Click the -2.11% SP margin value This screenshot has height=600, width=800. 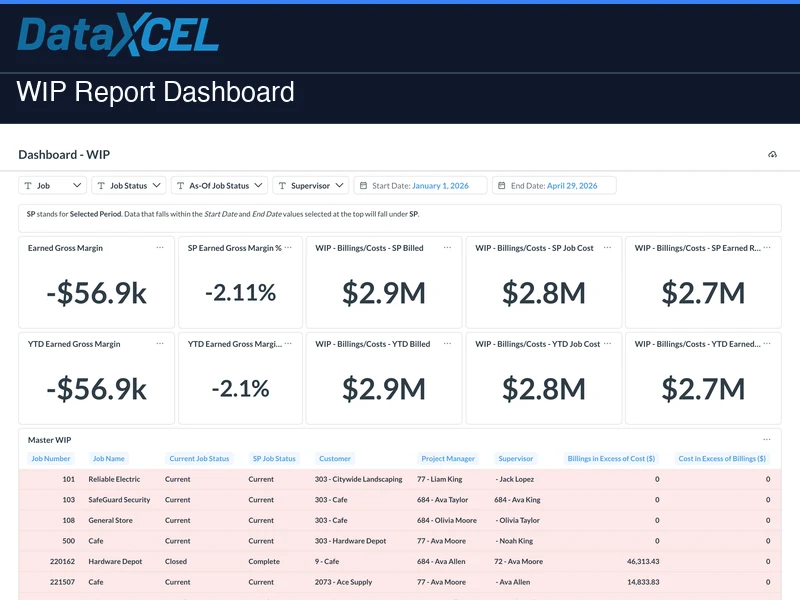pyautogui.click(x=240, y=293)
